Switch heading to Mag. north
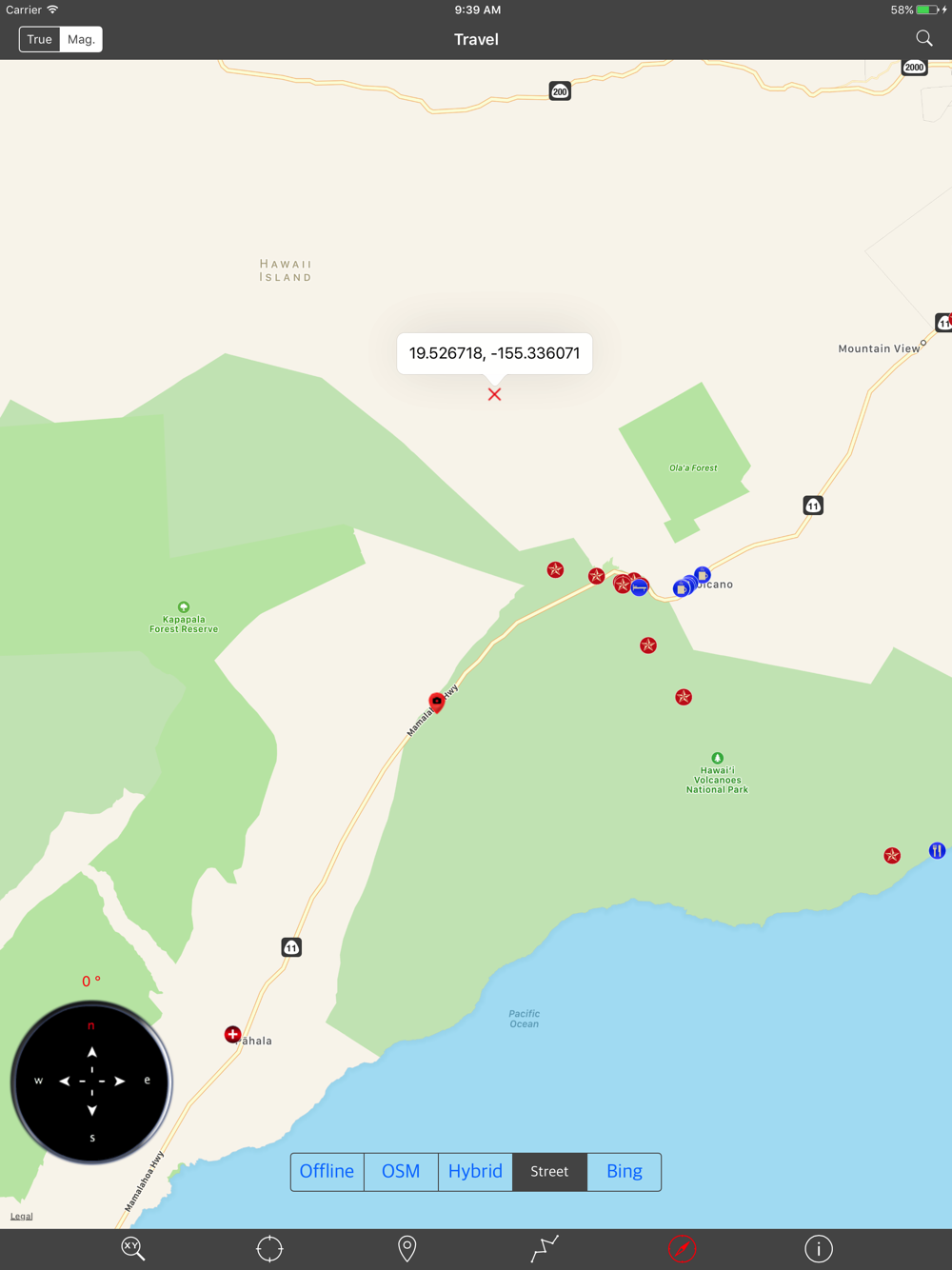The width and height of the screenshot is (952, 1270). pyautogui.click(x=81, y=39)
